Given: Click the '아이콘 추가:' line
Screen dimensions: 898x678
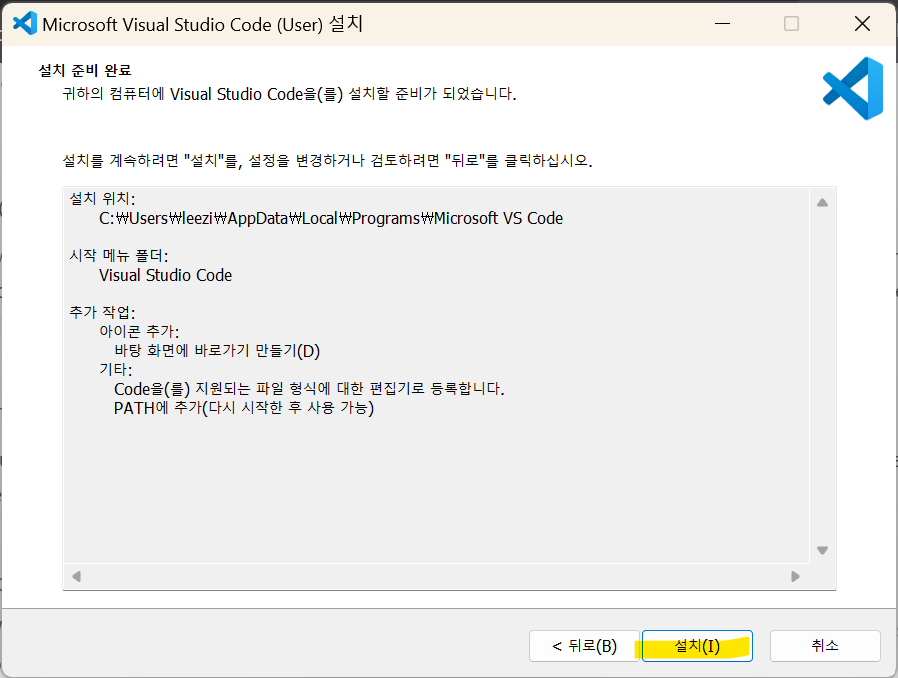Looking at the screenshot, I should coord(139,332).
